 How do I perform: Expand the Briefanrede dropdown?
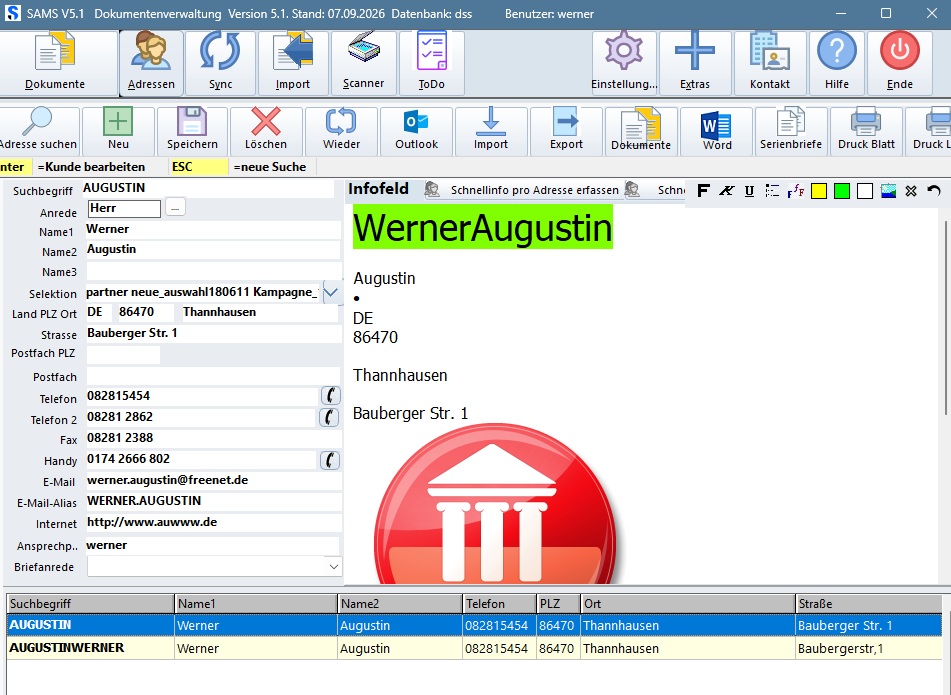click(334, 566)
